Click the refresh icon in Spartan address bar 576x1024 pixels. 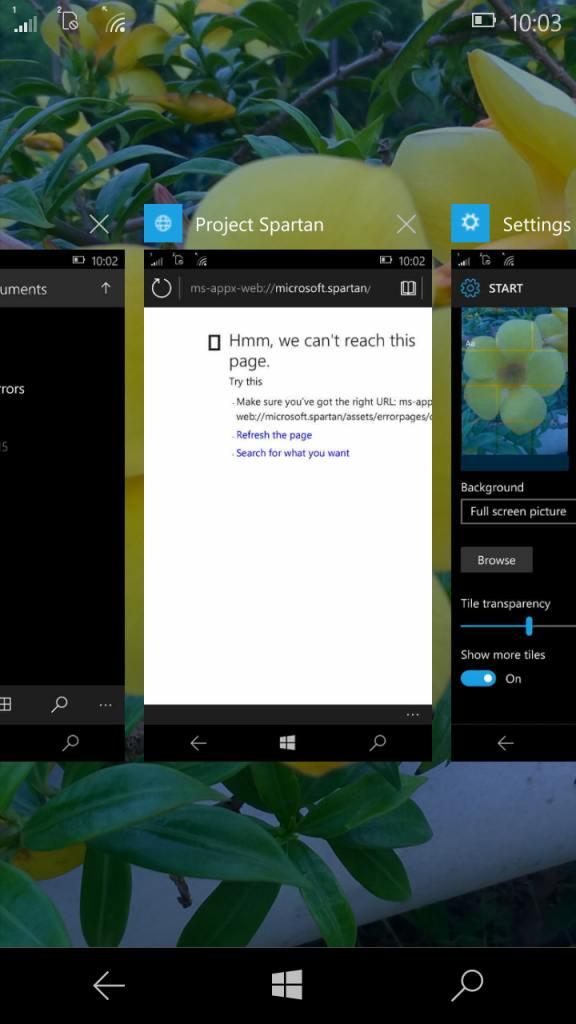click(161, 288)
